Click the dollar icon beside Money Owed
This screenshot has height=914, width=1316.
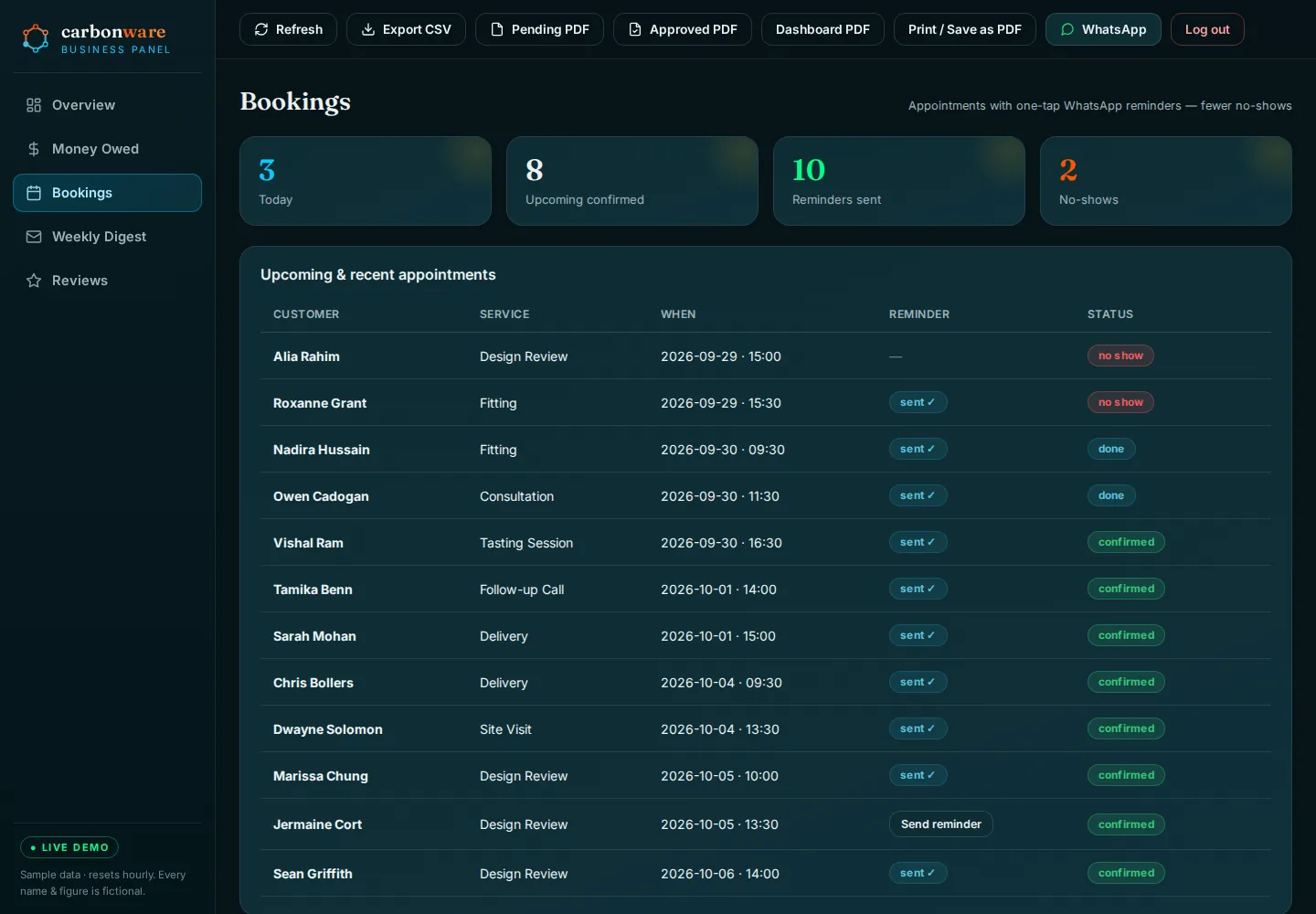34,149
